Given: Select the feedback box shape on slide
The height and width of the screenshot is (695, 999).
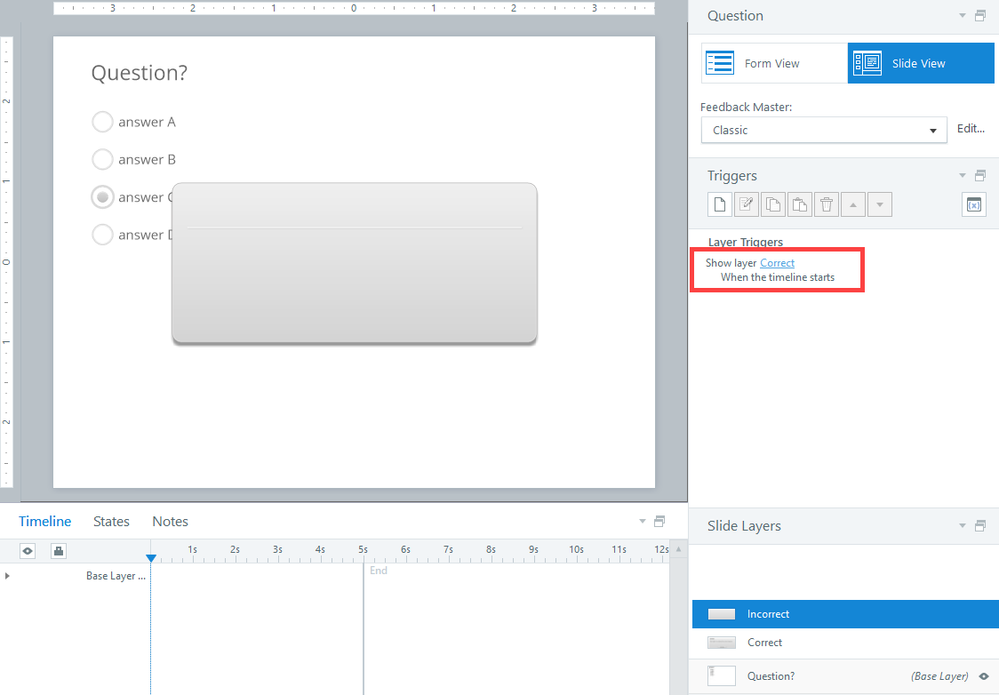Looking at the screenshot, I should (354, 262).
